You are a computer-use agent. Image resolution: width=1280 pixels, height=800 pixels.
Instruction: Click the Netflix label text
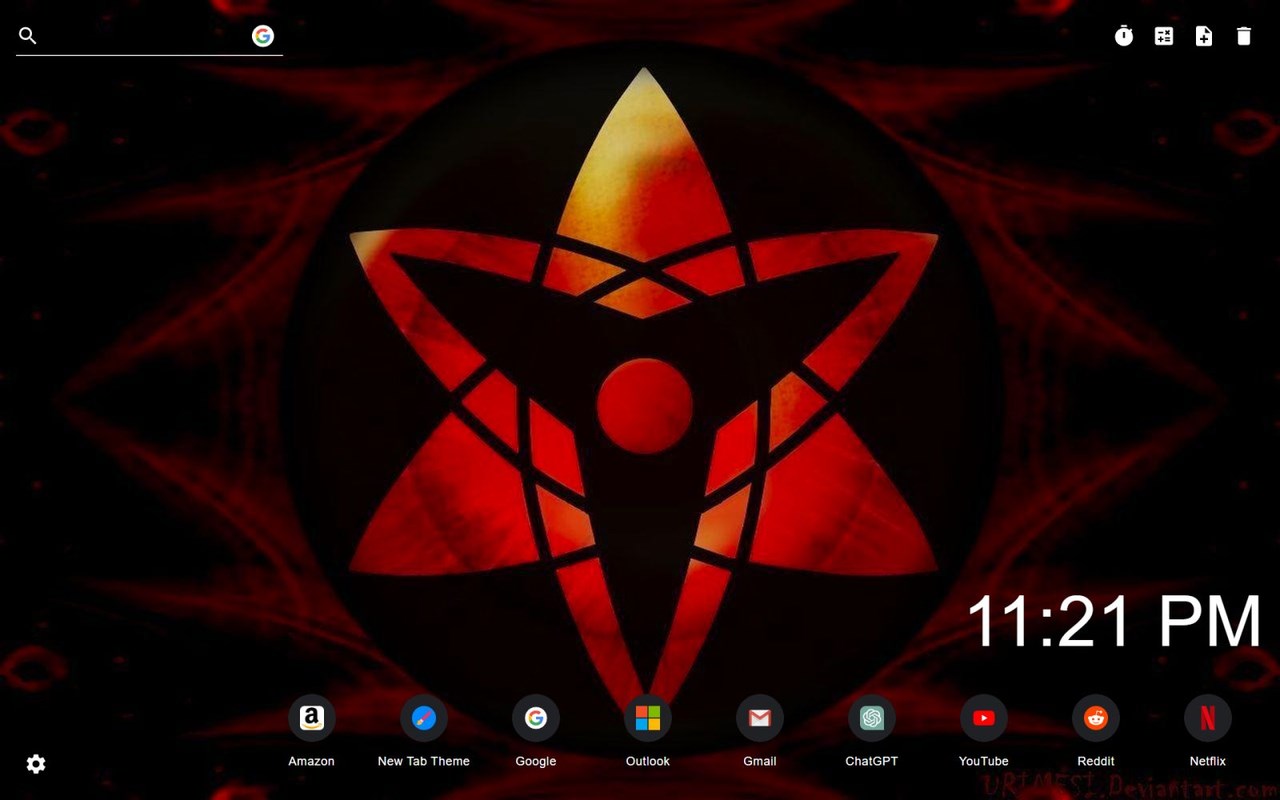click(1208, 761)
